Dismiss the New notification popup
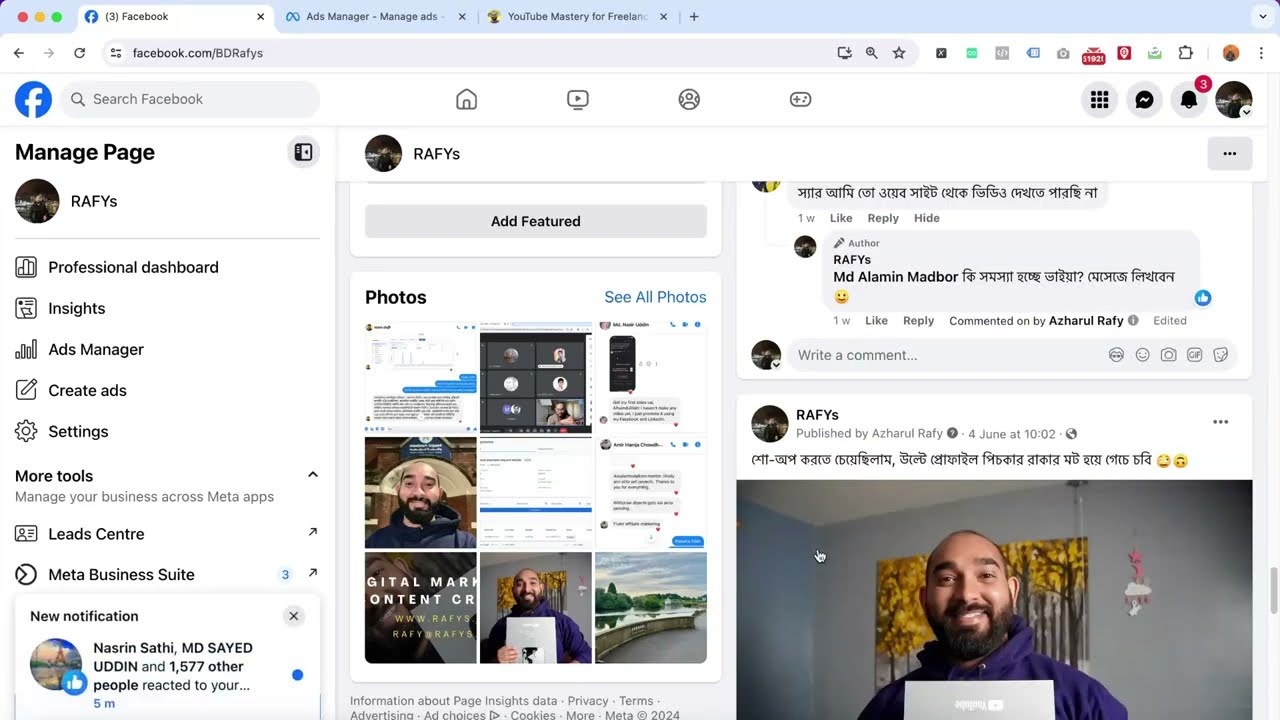 pyautogui.click(x=293, y=616)
